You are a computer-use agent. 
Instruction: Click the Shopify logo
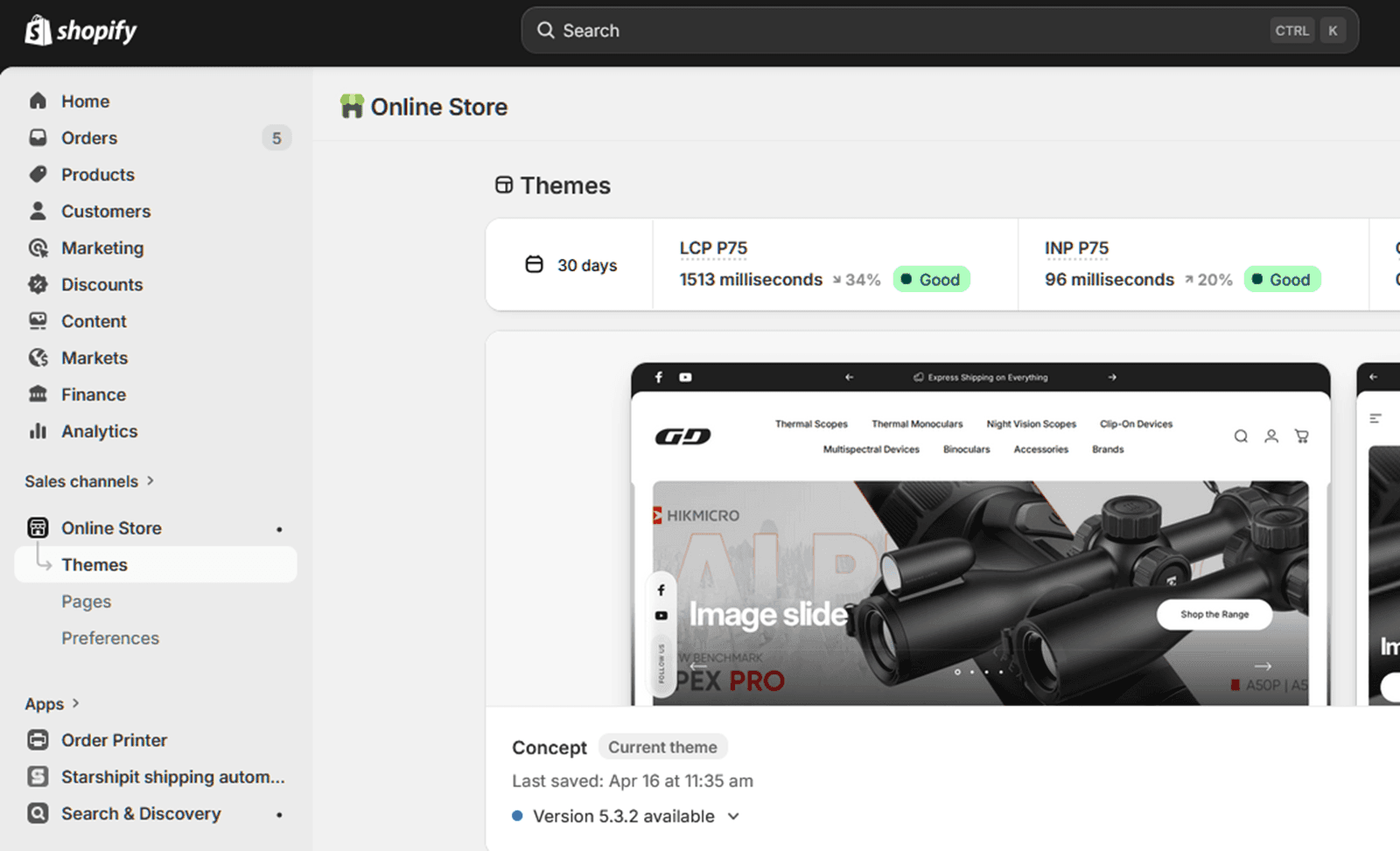point(79,30)
